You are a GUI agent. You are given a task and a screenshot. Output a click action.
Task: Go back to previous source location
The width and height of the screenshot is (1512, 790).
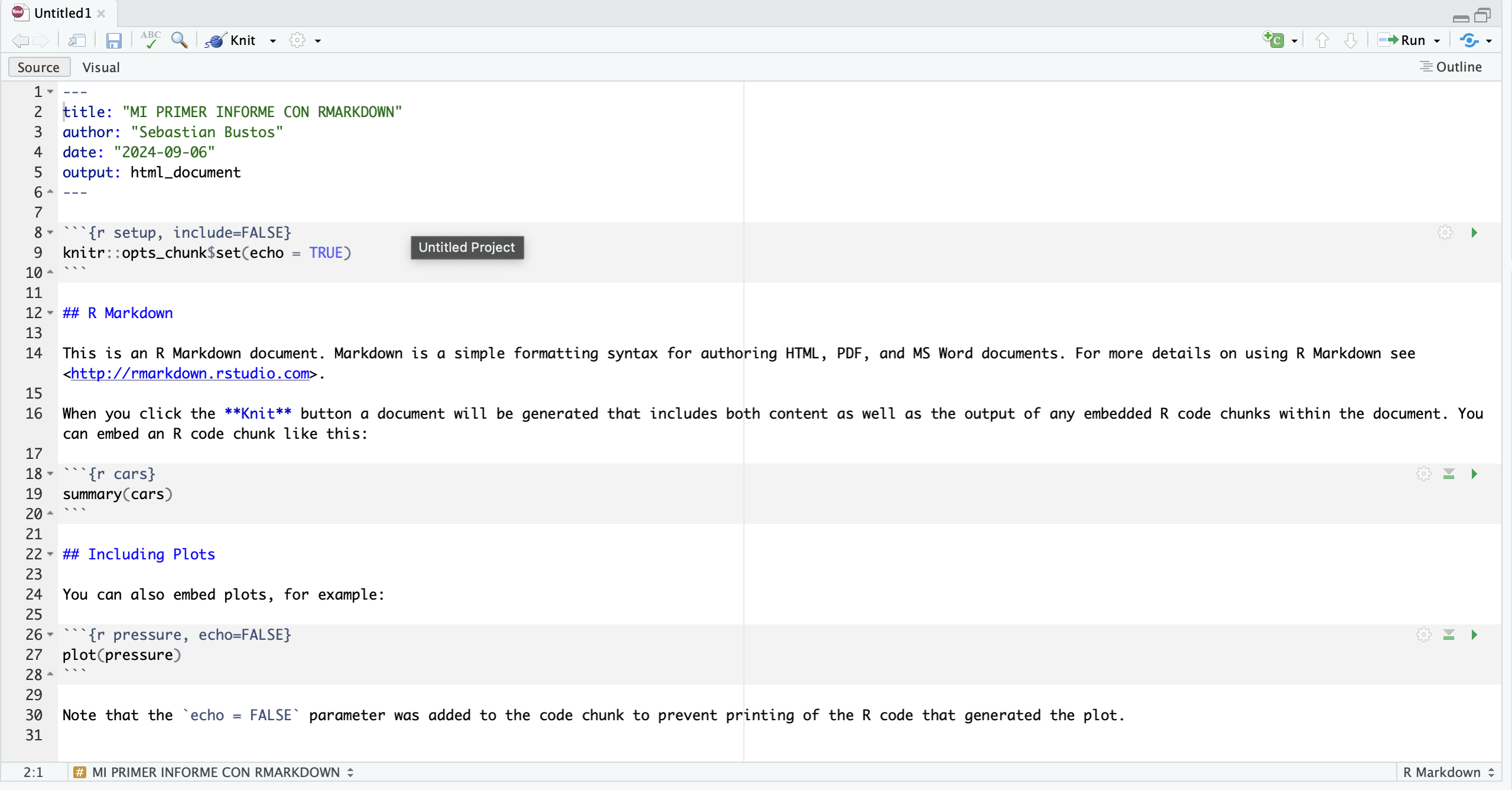tap(20, 40)
